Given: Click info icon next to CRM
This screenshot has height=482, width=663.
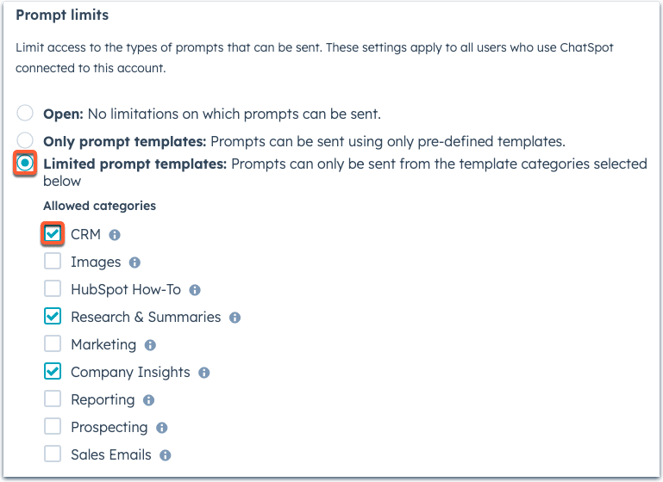Looking at the screenshot, I should click(115, 235).
